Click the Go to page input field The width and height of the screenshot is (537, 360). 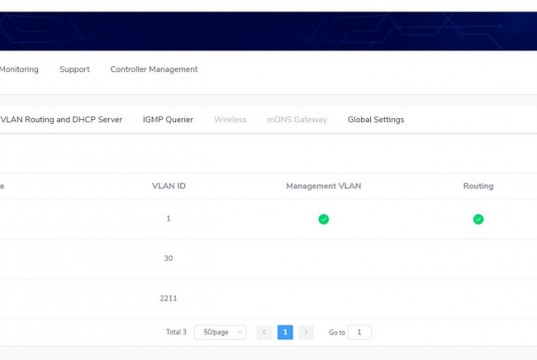(x=359, y=332)
